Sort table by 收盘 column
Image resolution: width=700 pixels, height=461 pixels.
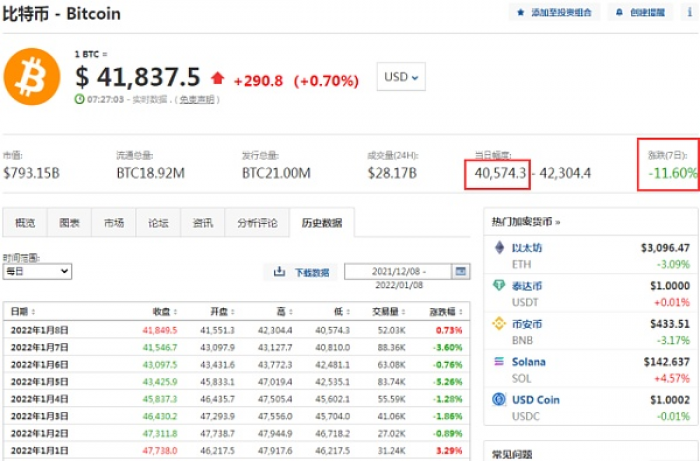[x=165, y=311]
